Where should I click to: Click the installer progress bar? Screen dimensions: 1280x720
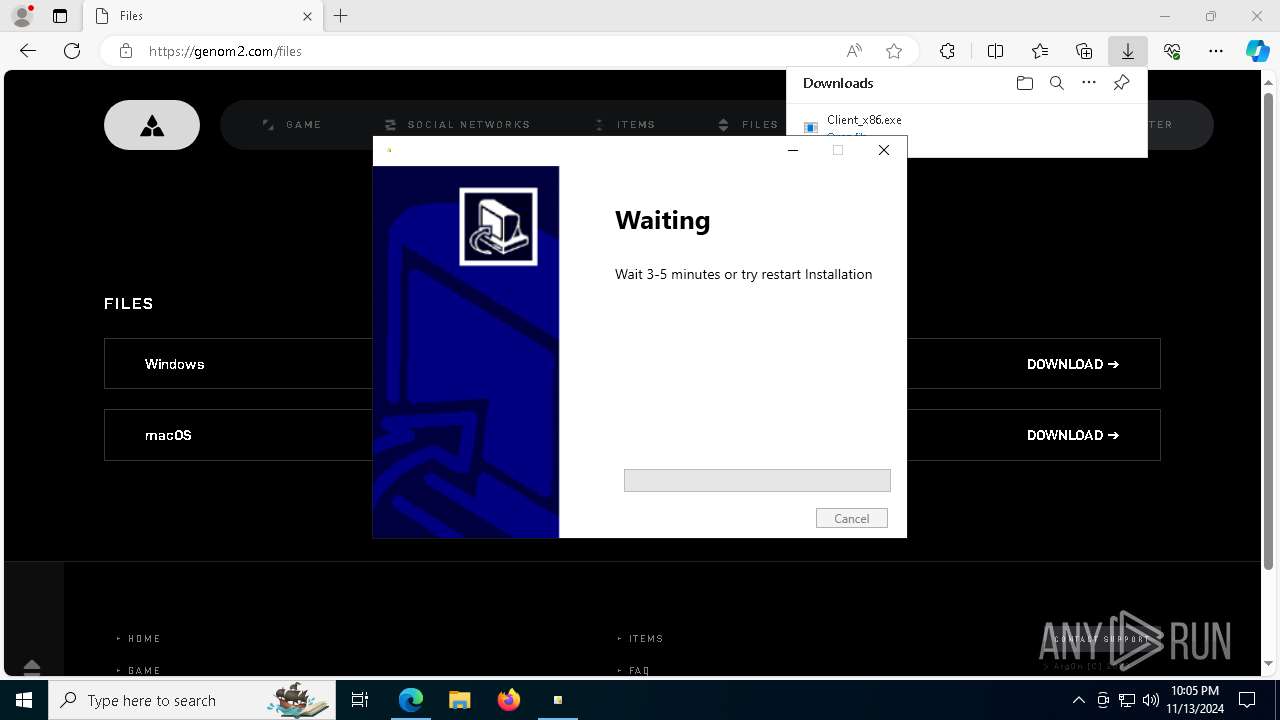click(x=757, y=480)
